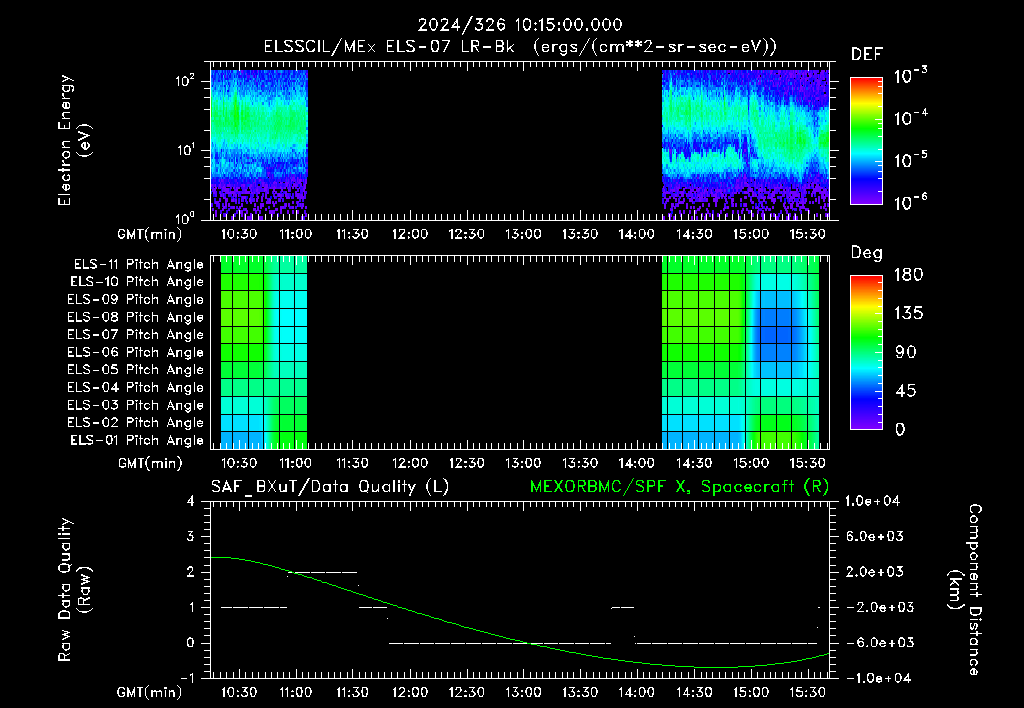Image resolution: width=1024 pixels, height=708 pixels.
Task: Select the ELS-08 Pitch Angle row label
Action: pos(136,317)
